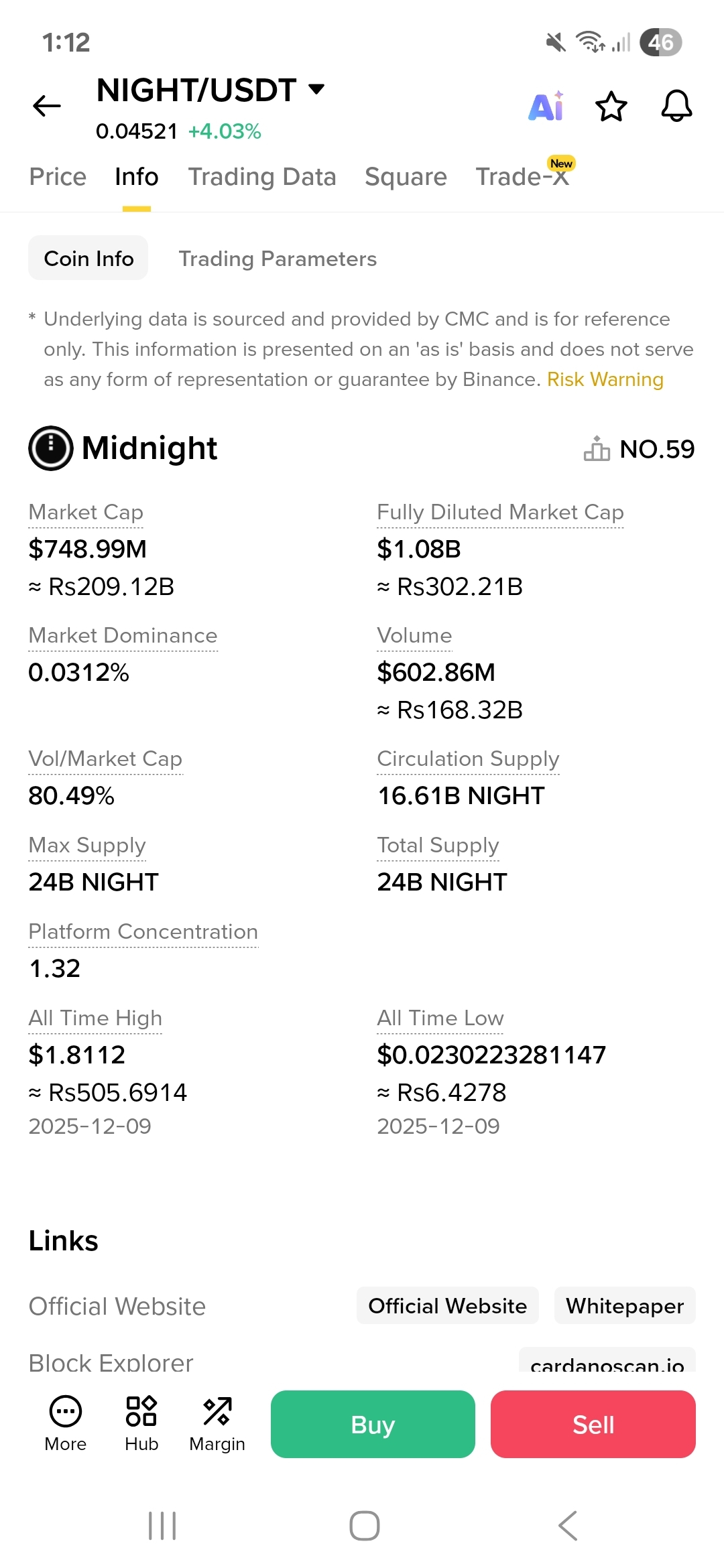
Task: Go to the Square tab
Action: pos(406,177)
